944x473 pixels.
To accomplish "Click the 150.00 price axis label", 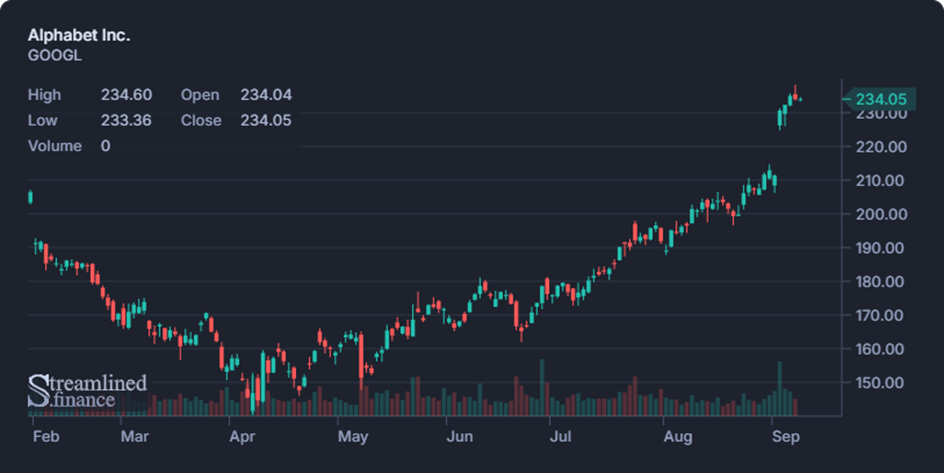I will 881,383.
